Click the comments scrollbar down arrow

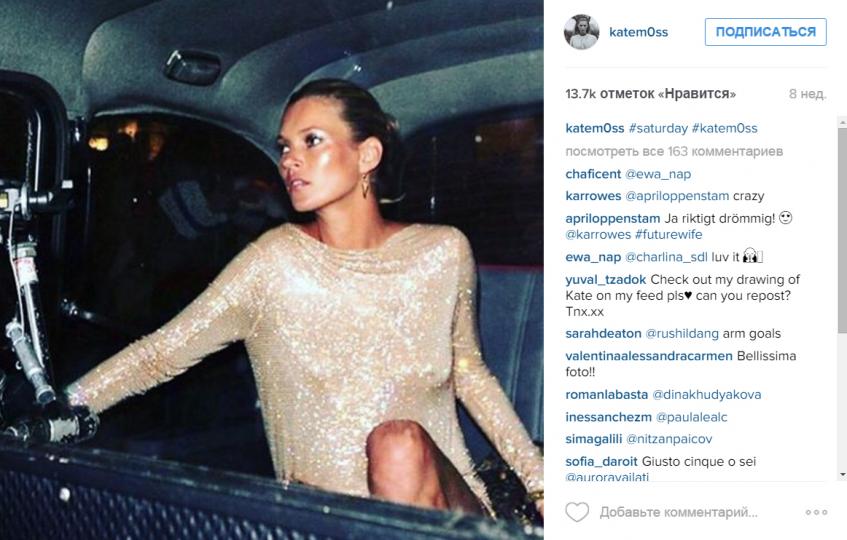[x=843, y=475]
